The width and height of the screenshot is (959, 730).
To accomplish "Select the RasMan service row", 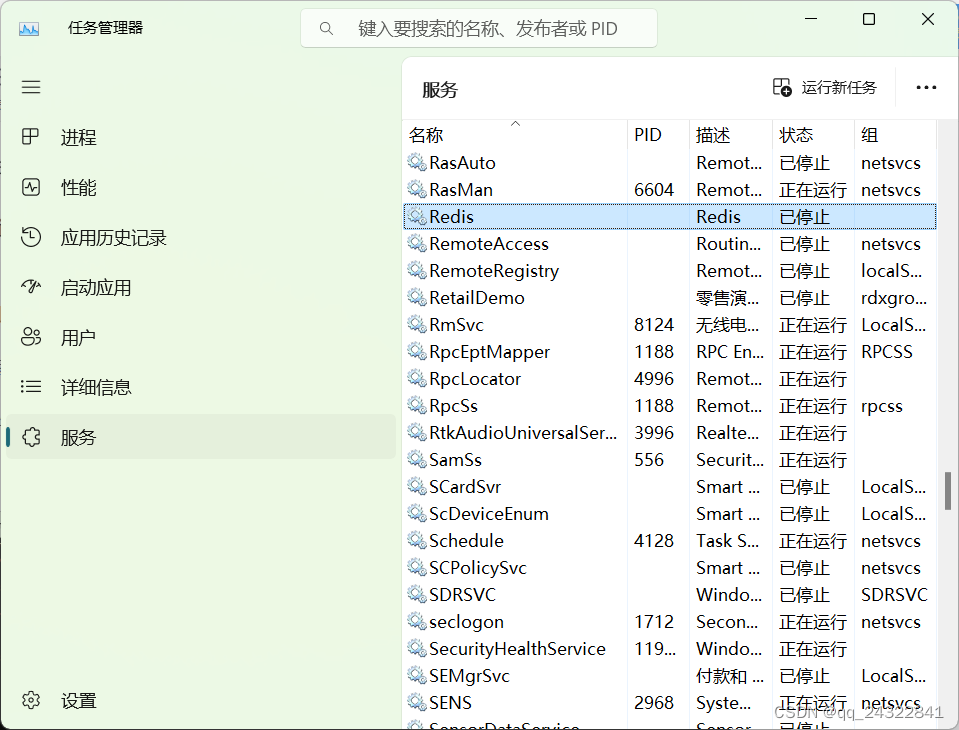I will (x=470, y=189).
